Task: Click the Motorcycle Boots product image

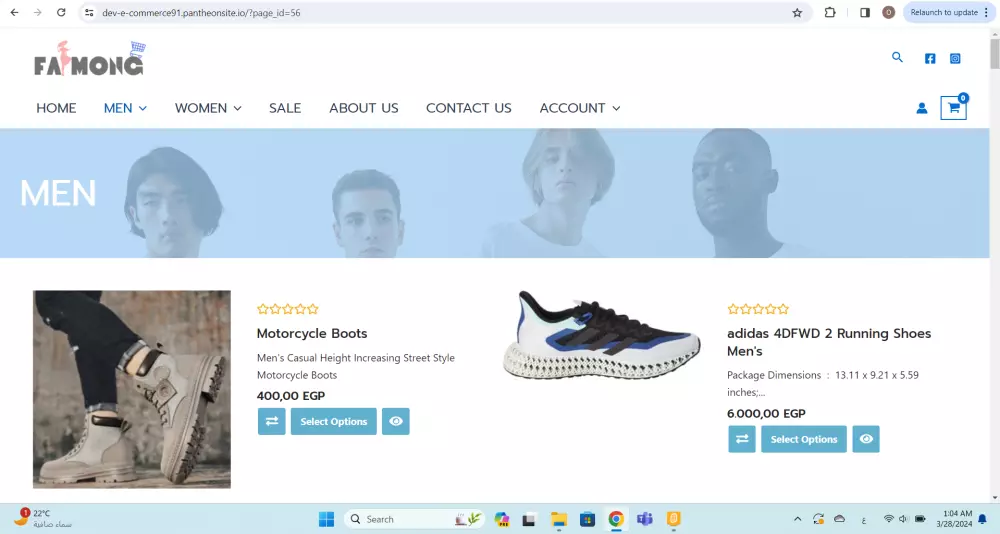Action: [132, 389]
